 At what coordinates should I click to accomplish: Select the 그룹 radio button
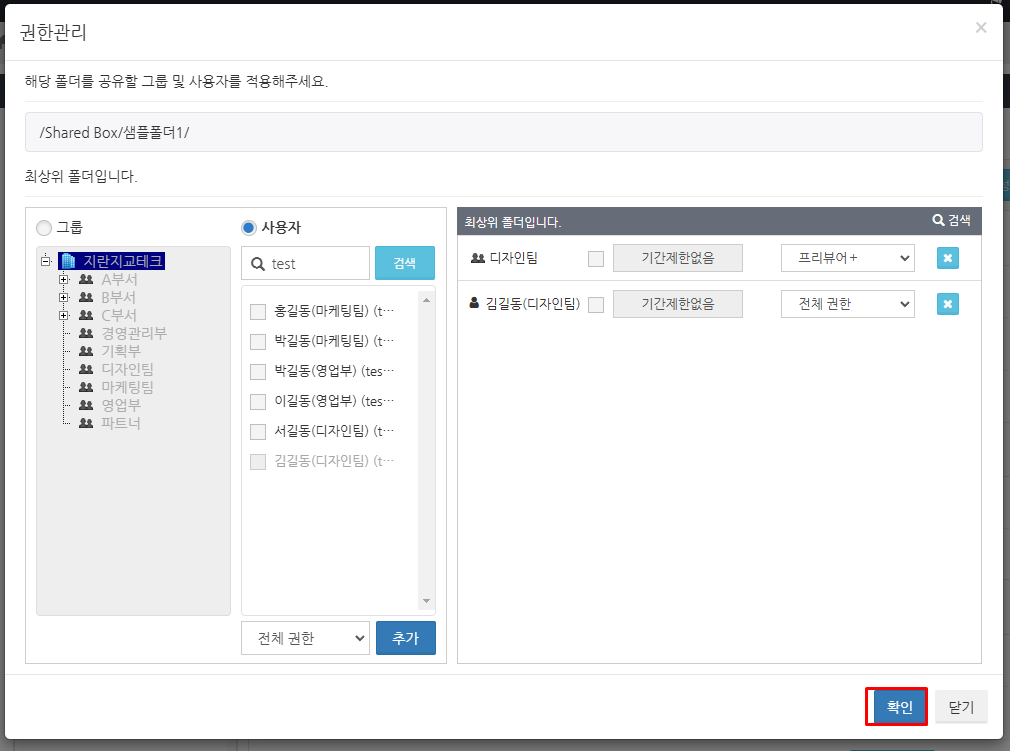(44, 228)
